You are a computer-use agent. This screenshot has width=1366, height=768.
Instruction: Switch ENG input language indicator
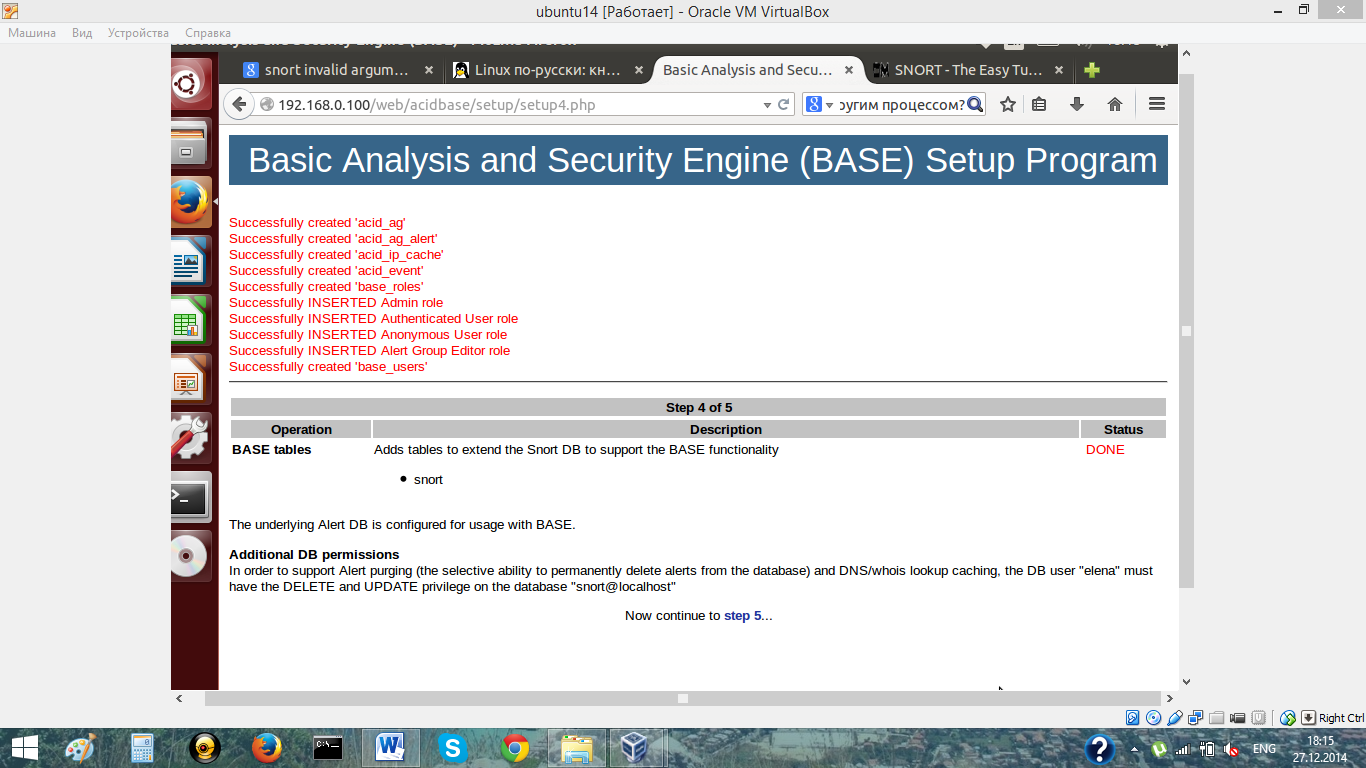click(x=1264, y=749)
